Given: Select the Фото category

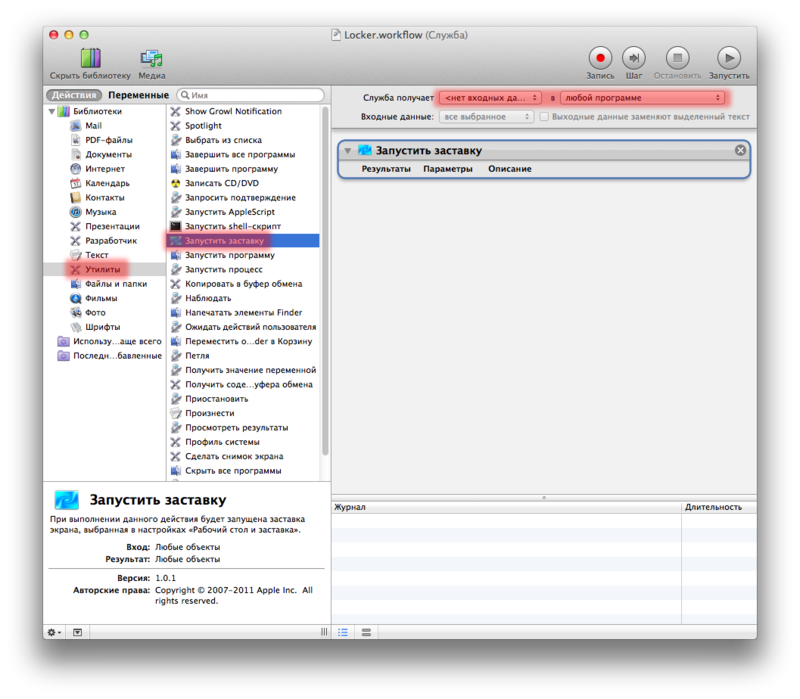Looking at the screenshot, I should (95, 312).
